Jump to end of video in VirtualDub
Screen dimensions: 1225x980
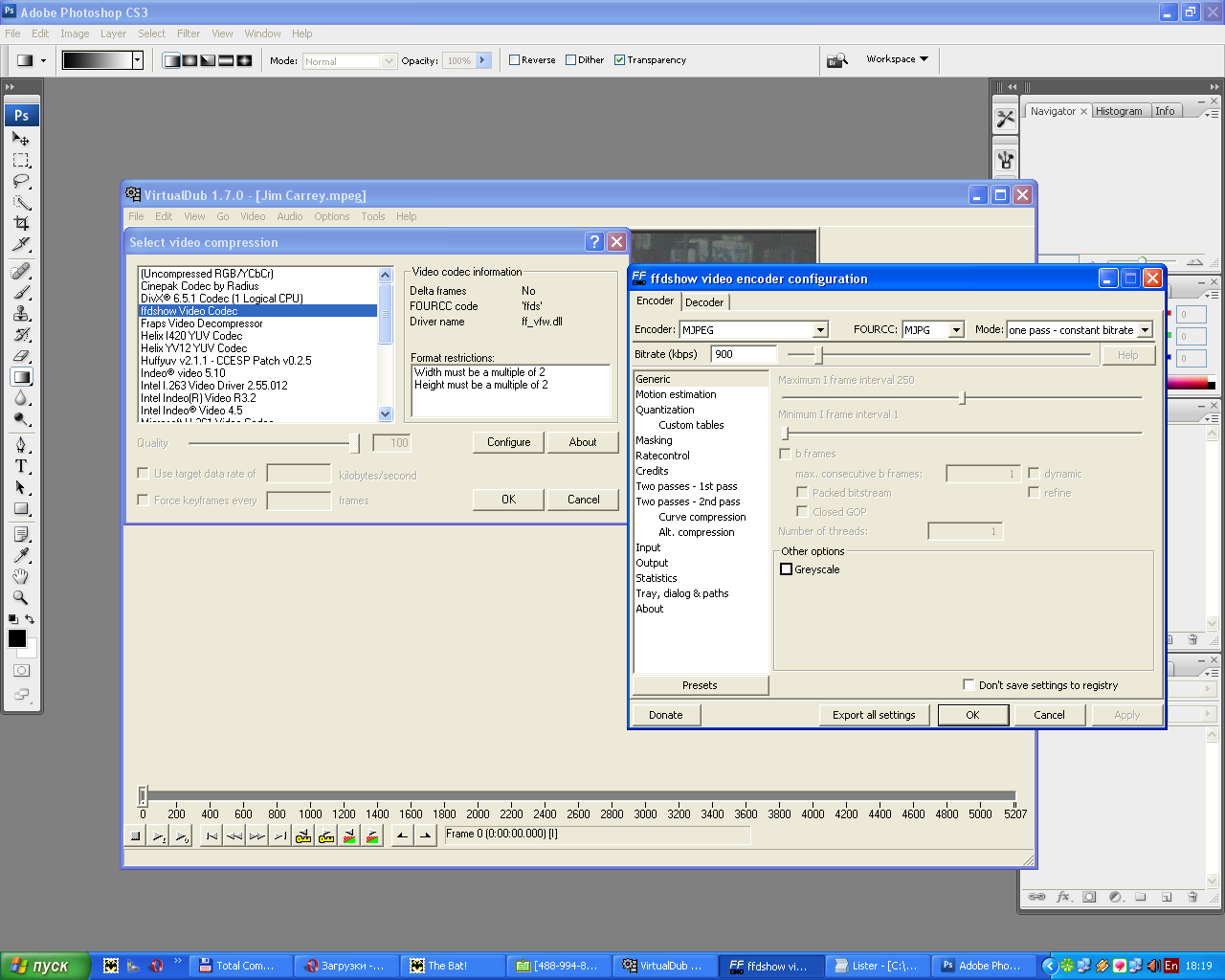click(280, 835)
